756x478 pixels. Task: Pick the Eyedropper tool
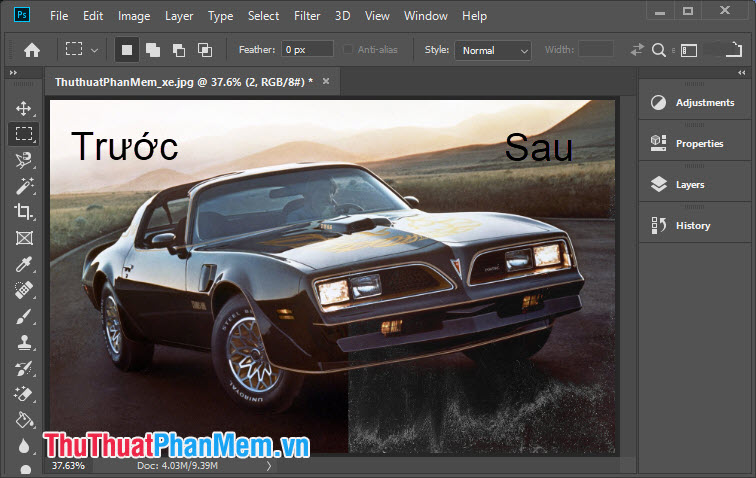click(24, 264)
